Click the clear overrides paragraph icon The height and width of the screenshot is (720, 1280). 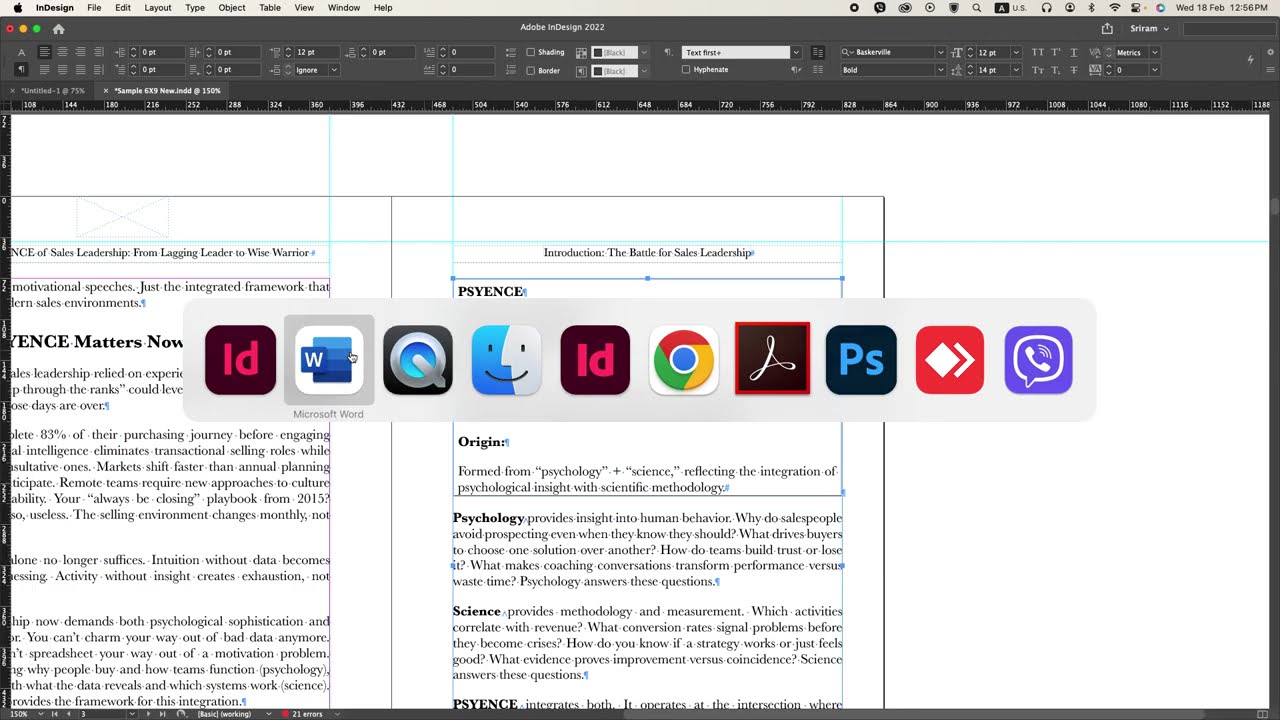(x=796, y=70)
